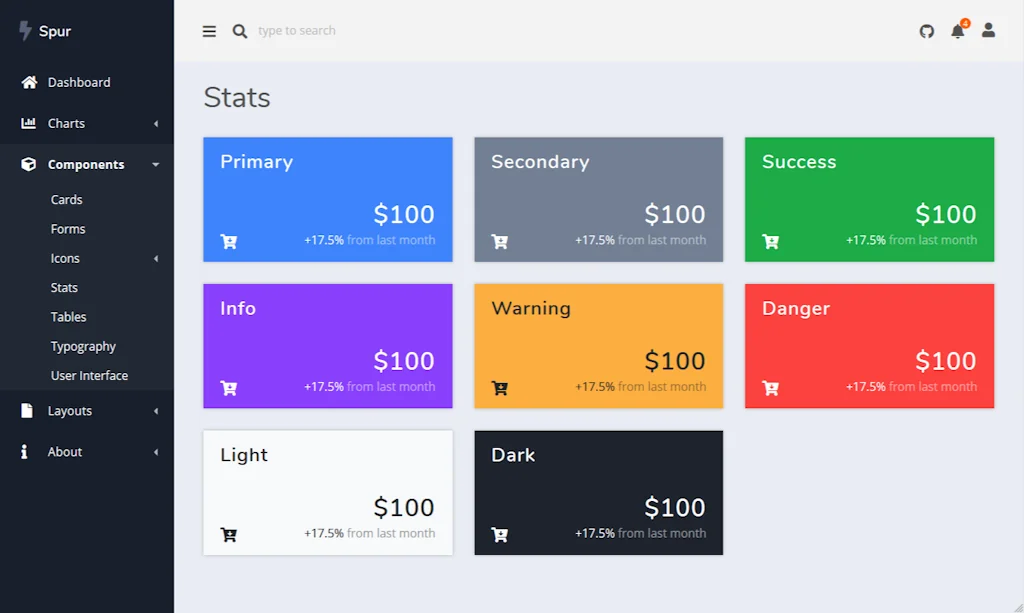Click the search input field
This screenshot has width=1024, height=613.
tap(300, 31)
